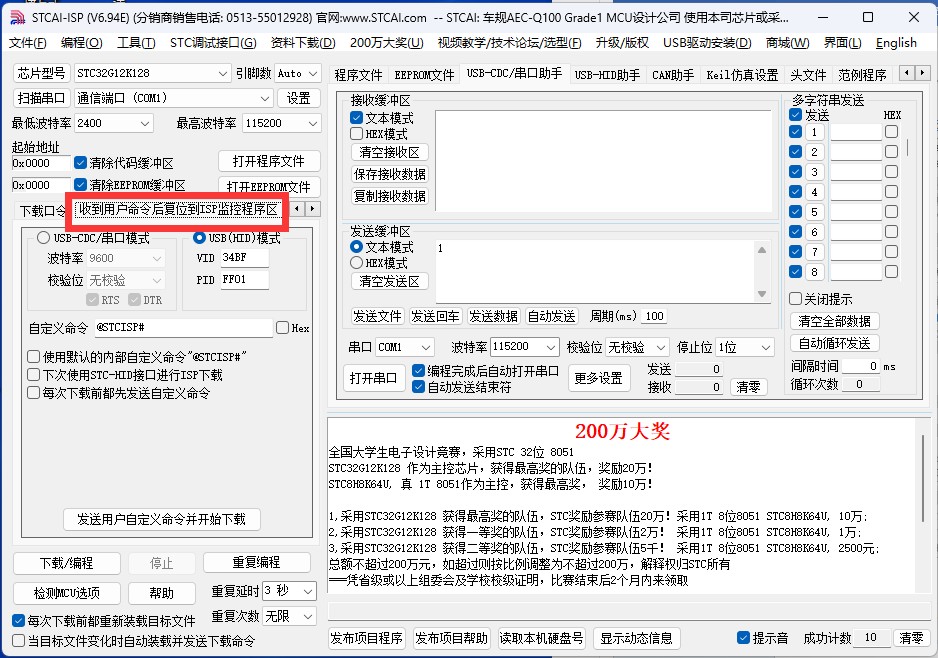Switch to the EEPROM文件 tab
Viewport: 938px width, 658px height.
click(x=424, y=75)
